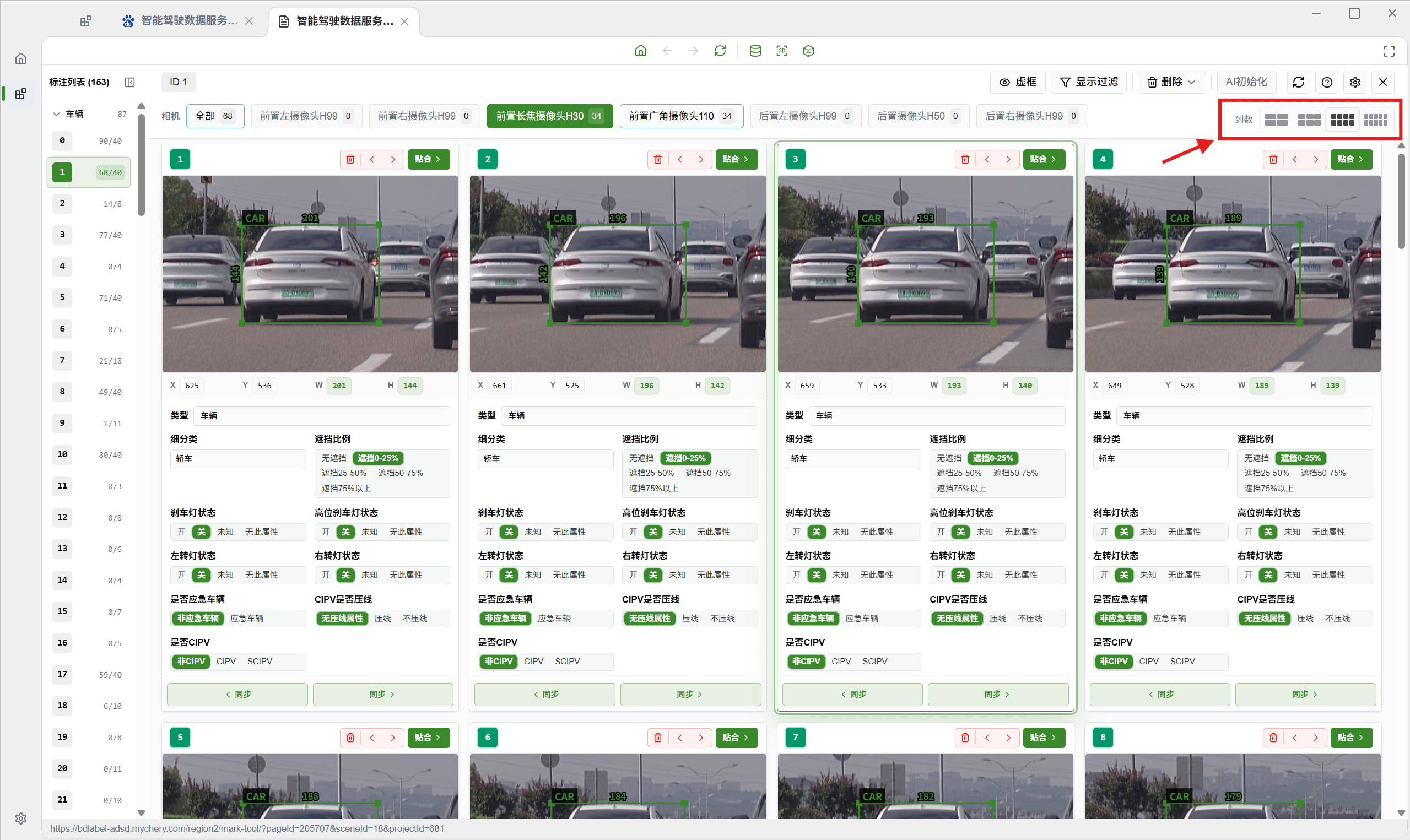Click the annotation list vertical scrollbar thumb
The width and height of the screenshot is (1410, 840).
pyautogui.click(x=142, y=164)
